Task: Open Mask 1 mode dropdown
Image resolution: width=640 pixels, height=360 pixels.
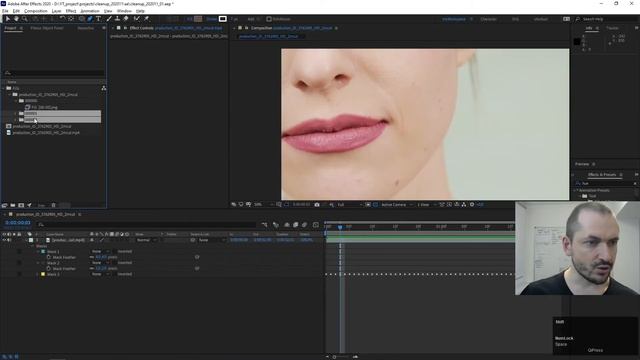Action: [100, 251]
